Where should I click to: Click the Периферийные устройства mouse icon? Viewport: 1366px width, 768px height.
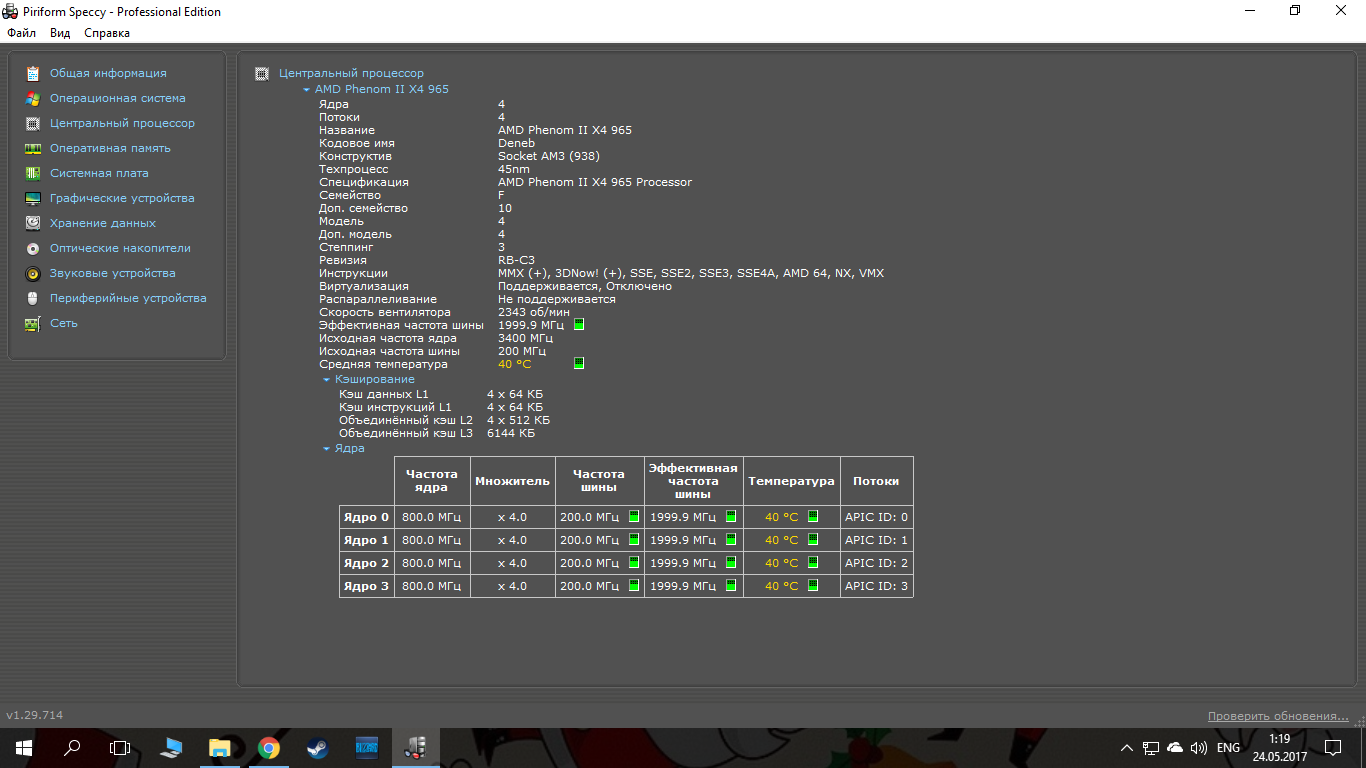33,298
